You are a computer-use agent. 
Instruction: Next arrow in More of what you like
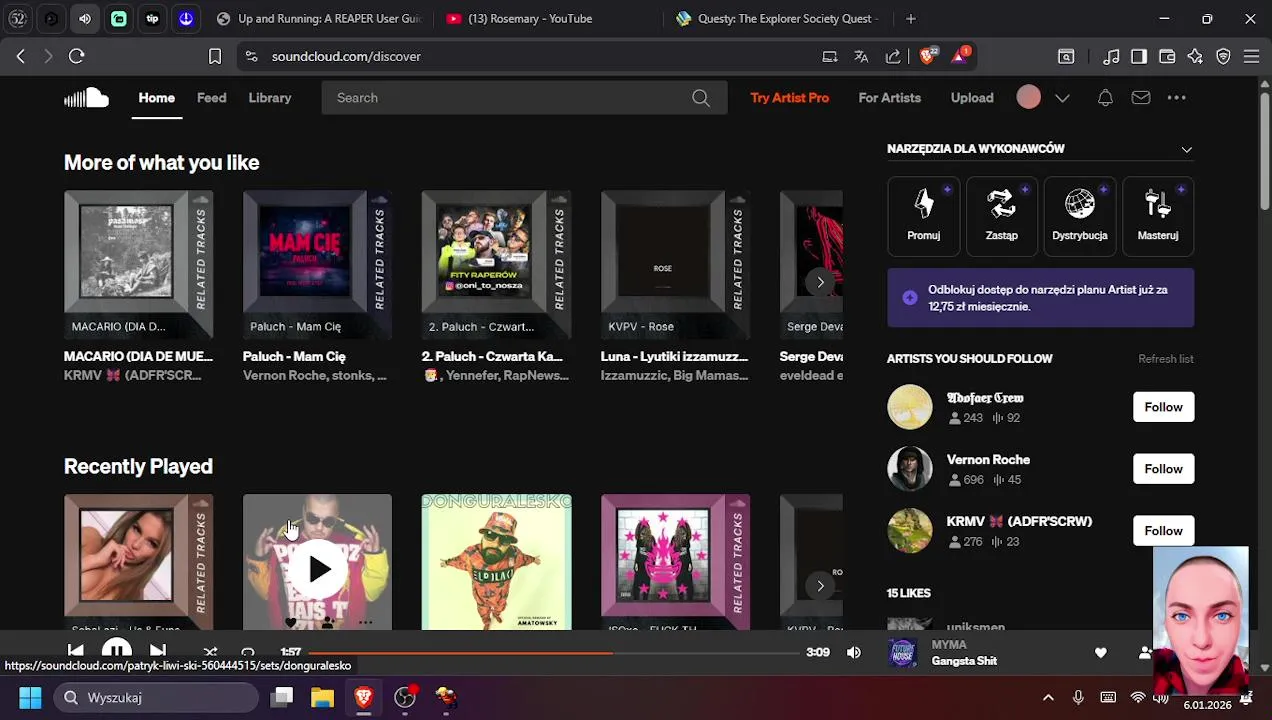point(820,282)
